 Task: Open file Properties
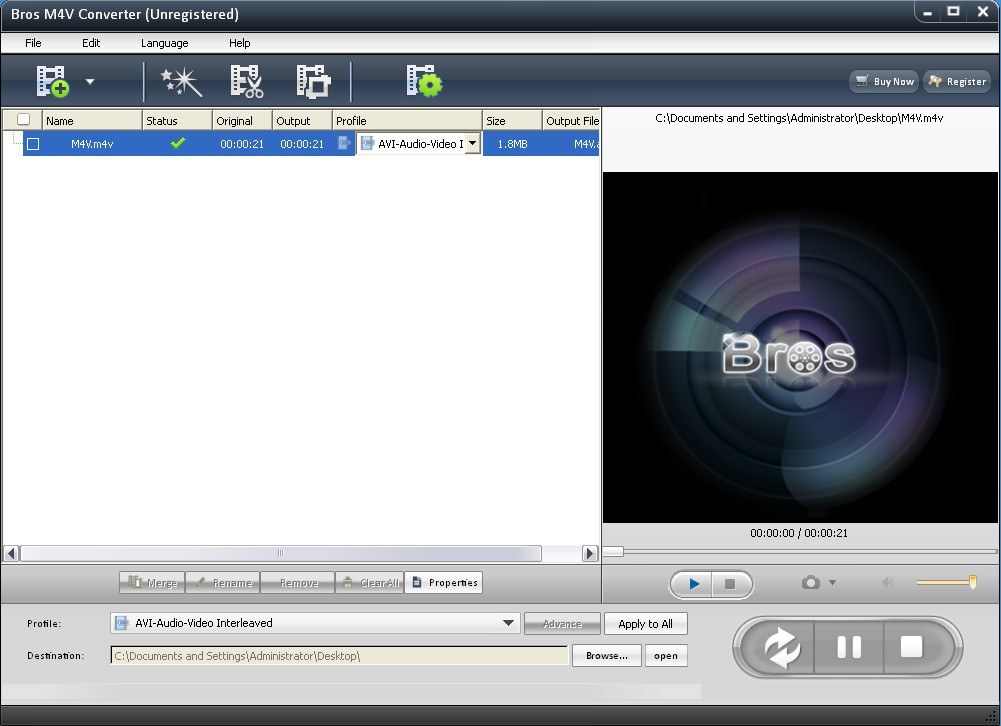coord(444,582)
